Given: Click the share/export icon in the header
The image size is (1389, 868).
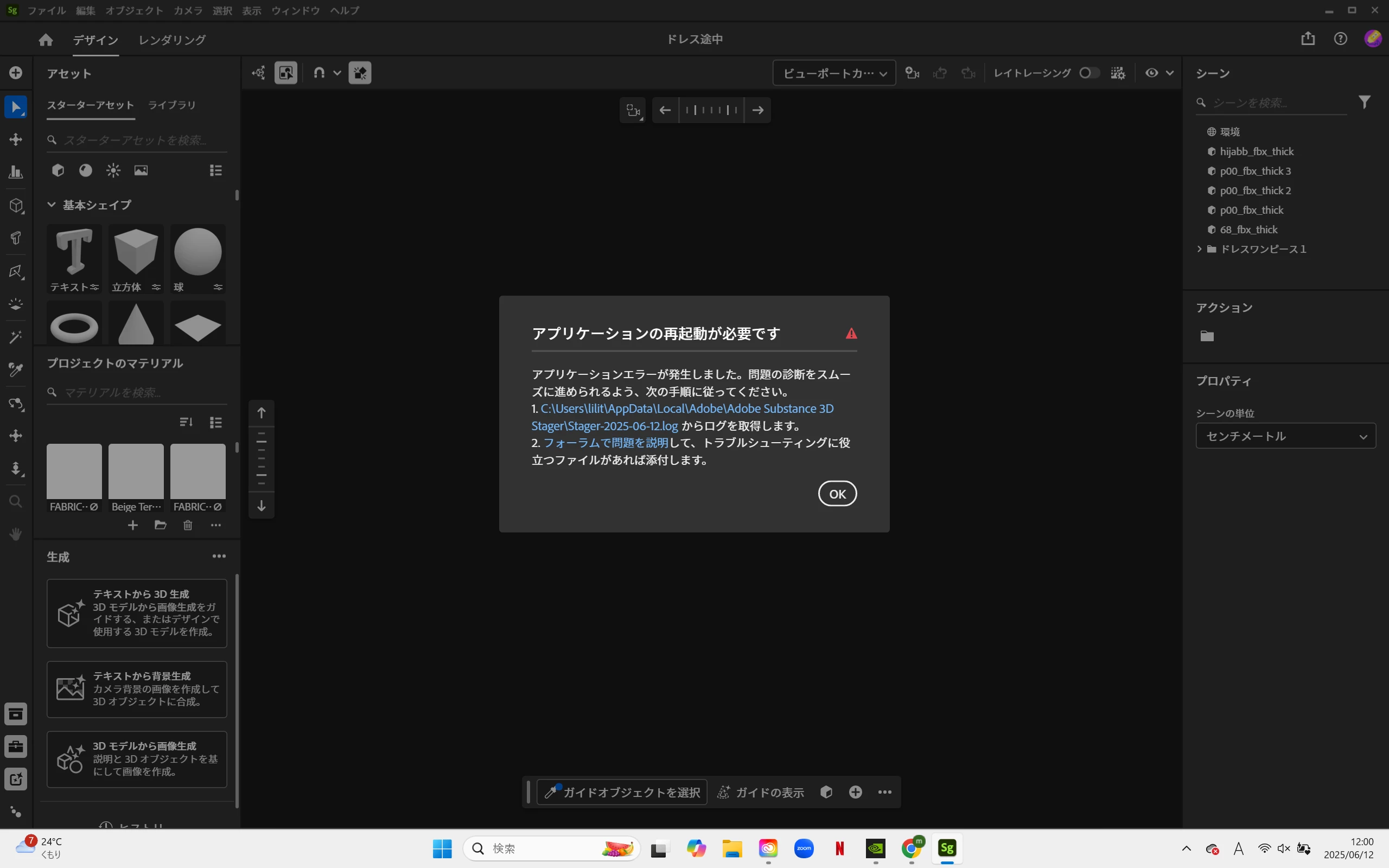Looking at the screenshot, I should 1308,39.
